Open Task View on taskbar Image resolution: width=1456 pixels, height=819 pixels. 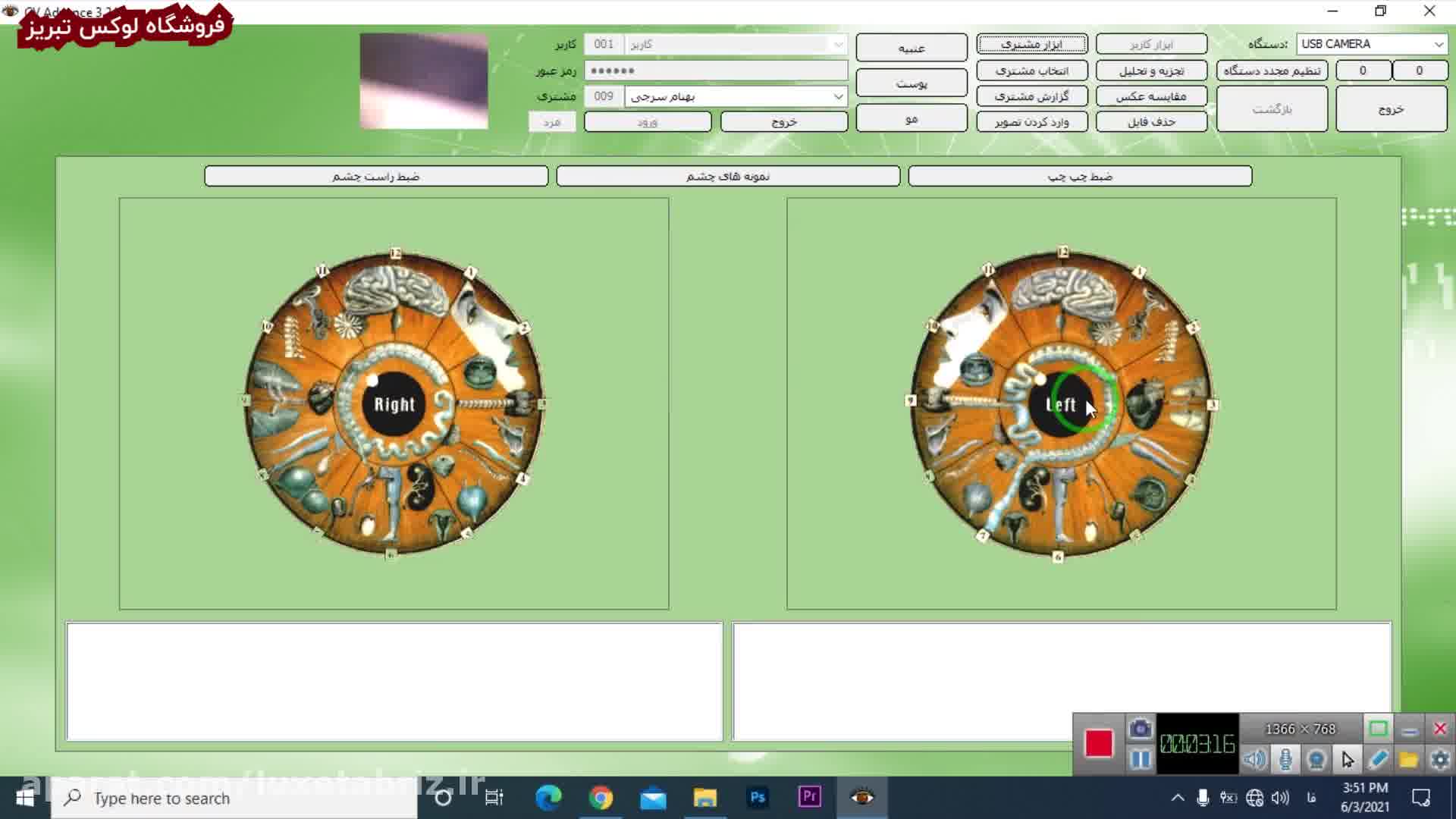pos(494,798)
